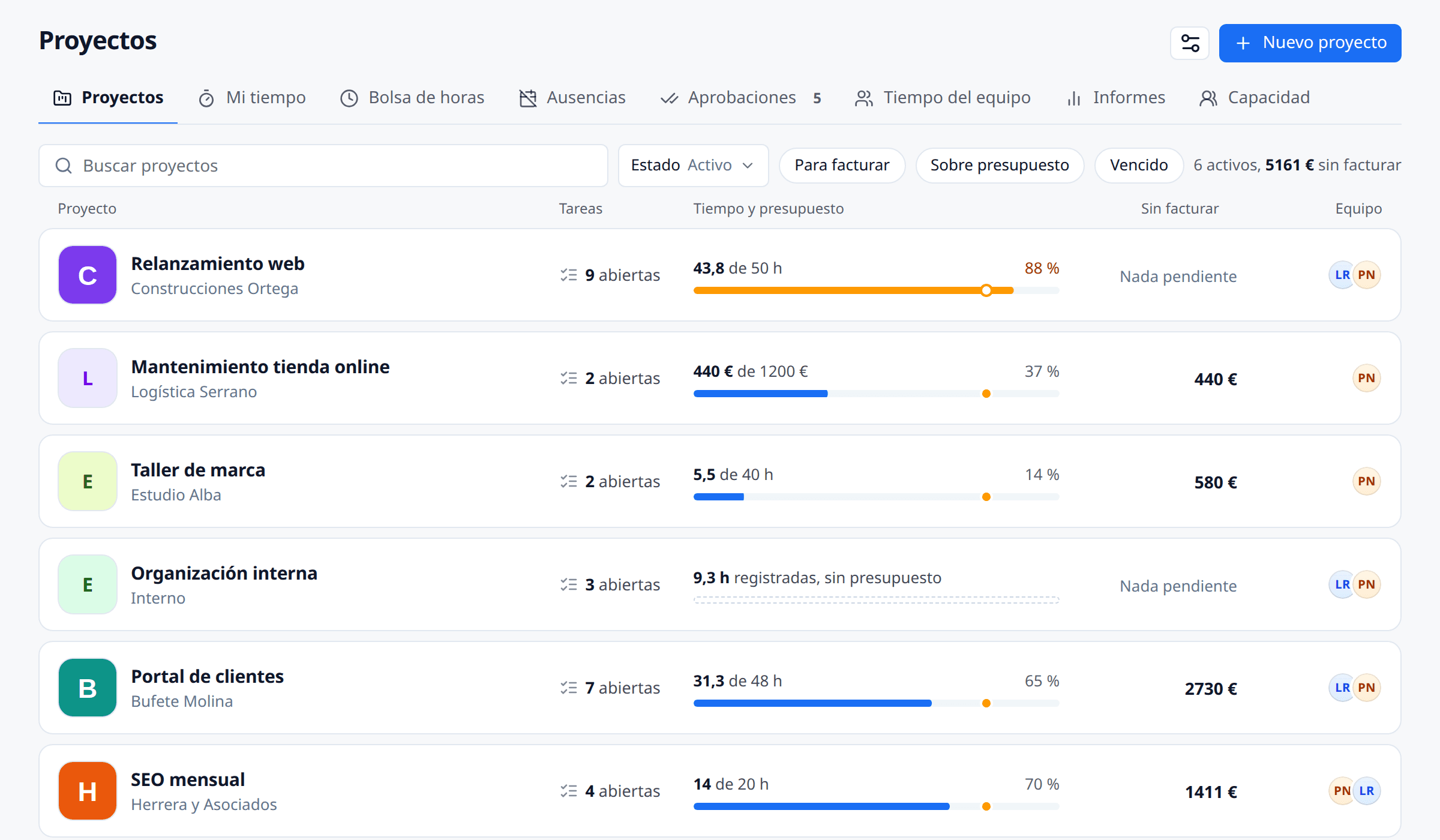Viewport: 1440px width, 840px height.
Task: Click the 88 % progress bar of Relanzamiento web
Action: [876, 290]
